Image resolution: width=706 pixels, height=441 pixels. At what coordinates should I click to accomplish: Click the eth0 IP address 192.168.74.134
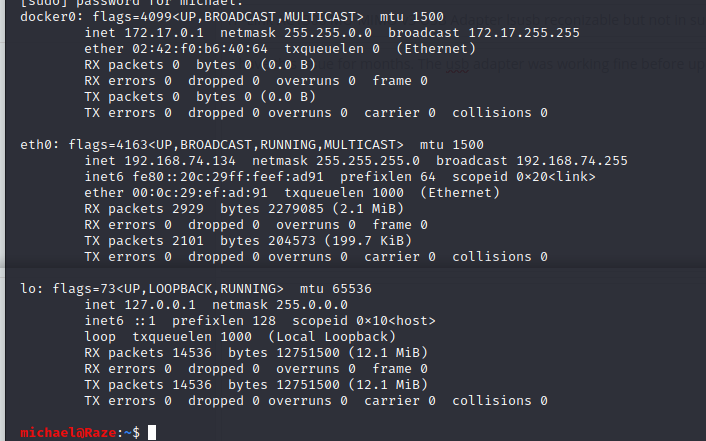click(x=185, y=160)
